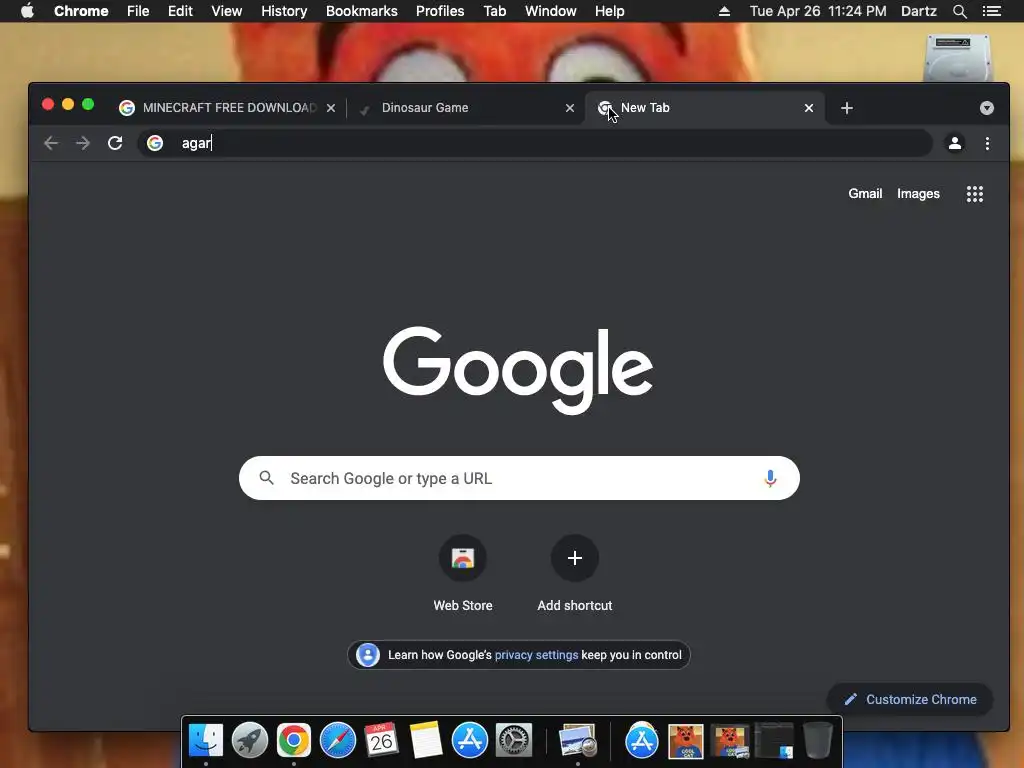Open the History menu

click(x=284, y=11)
